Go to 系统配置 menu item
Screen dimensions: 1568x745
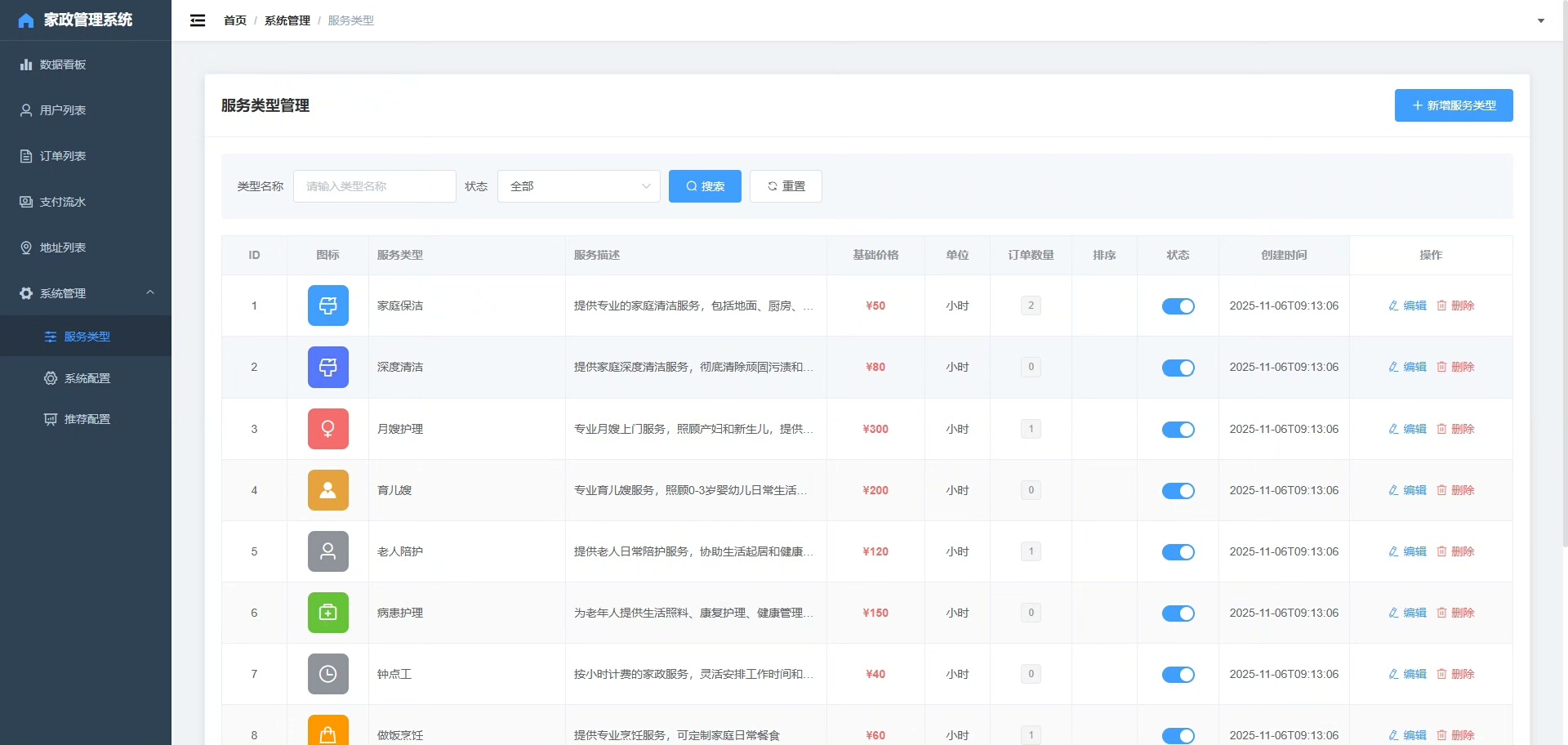coord(87,378)
